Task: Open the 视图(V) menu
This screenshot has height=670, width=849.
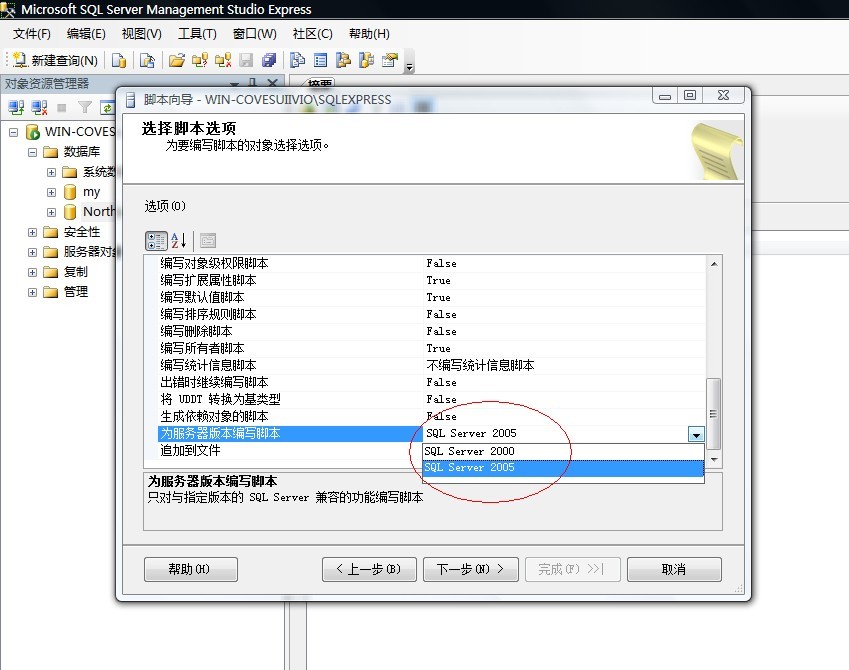Action: 142,34
